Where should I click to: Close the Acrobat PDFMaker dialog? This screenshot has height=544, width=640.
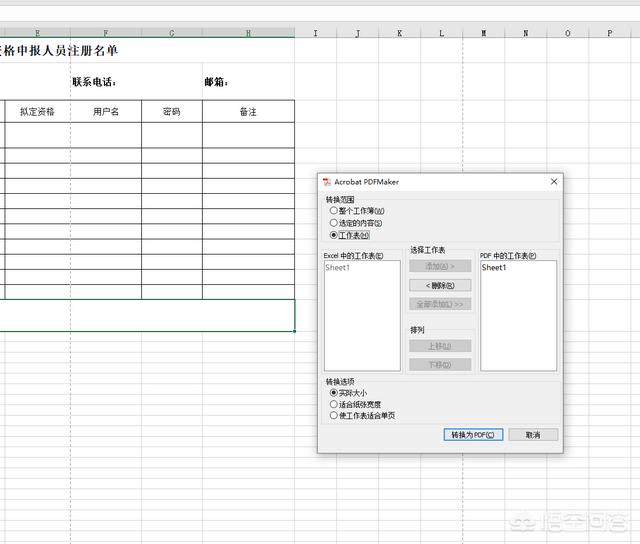point(554,182)
